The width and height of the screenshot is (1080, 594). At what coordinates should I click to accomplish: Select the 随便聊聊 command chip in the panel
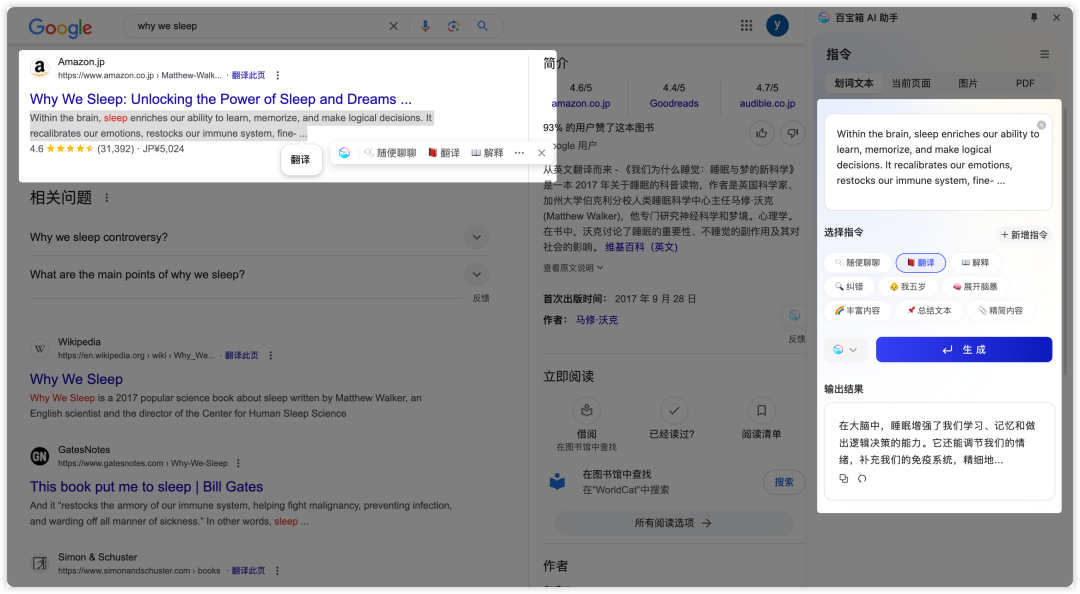click(857, 263)
